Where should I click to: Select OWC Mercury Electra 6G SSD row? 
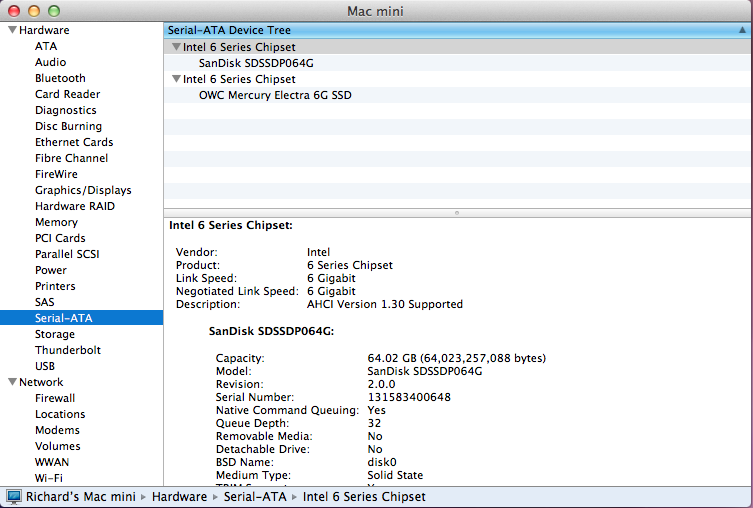275,95
